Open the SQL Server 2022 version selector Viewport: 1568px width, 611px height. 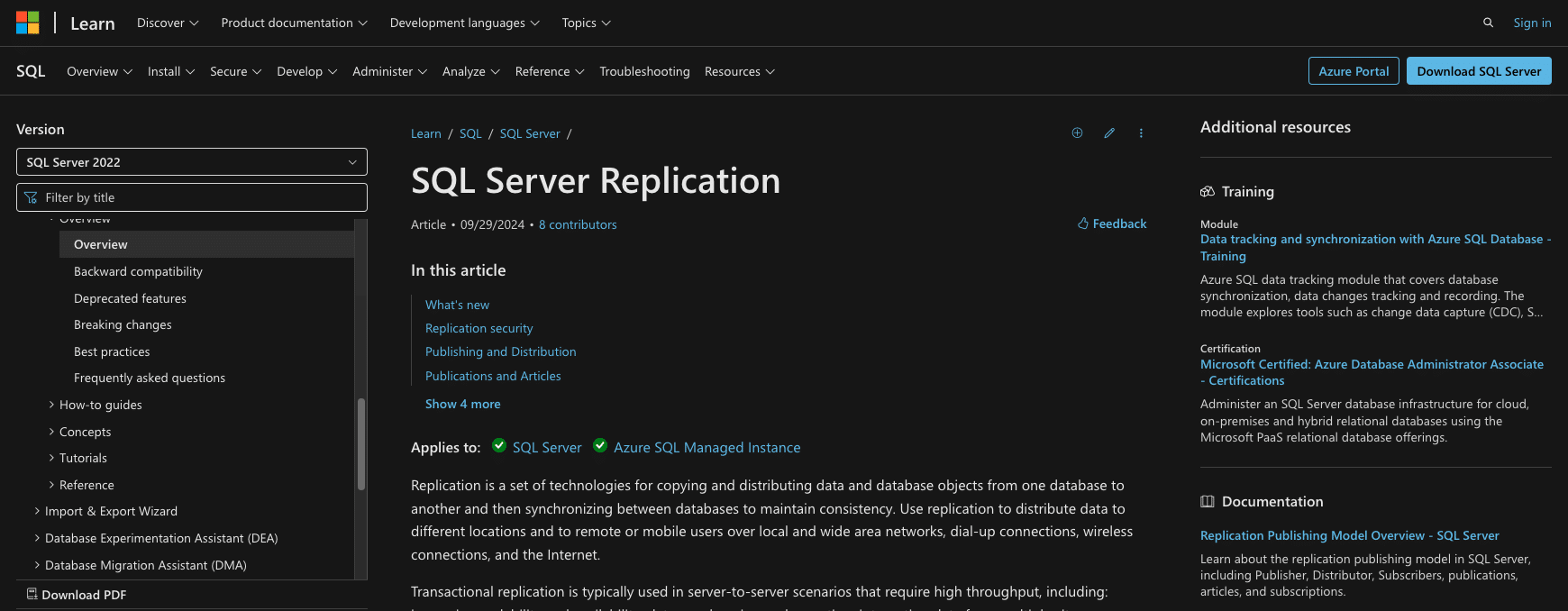(192, 162)
